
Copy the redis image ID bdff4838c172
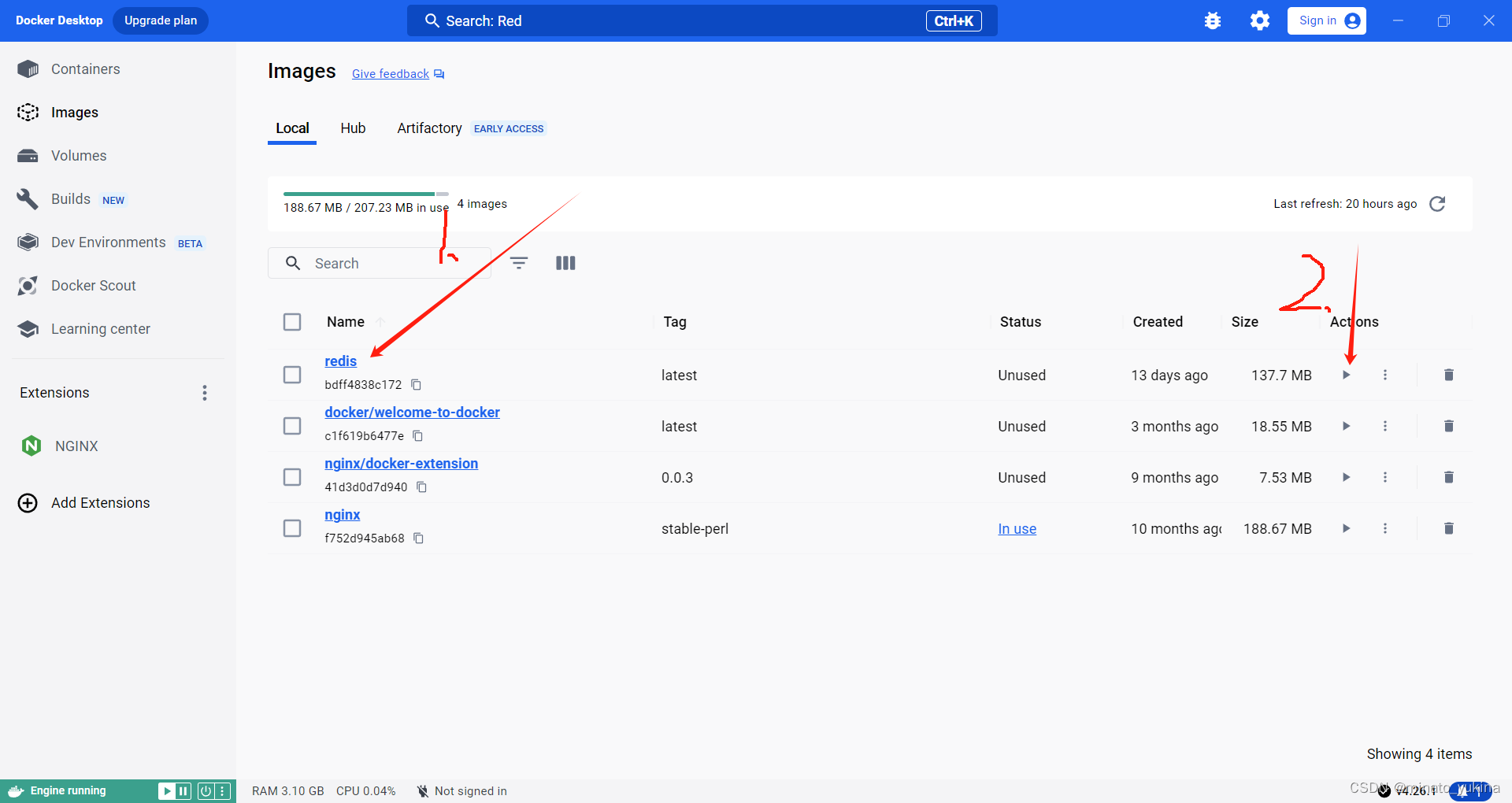[x=417, y=385]
